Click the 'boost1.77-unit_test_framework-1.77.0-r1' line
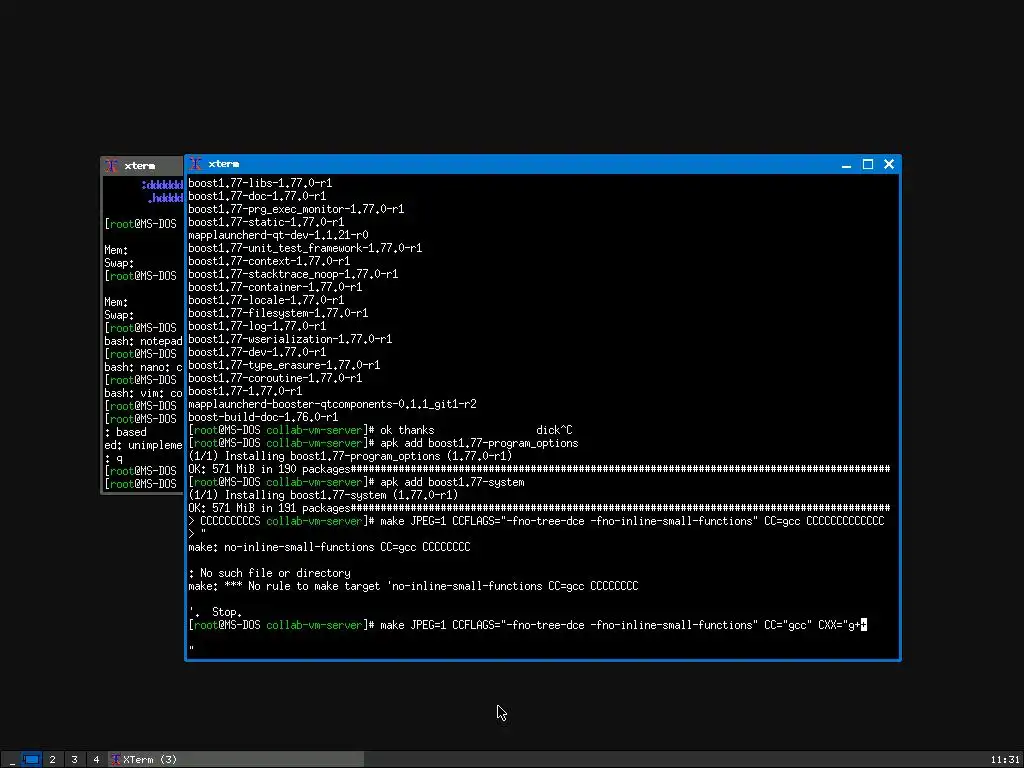This screenshot has width=1024, height=768. click(305, 248)
